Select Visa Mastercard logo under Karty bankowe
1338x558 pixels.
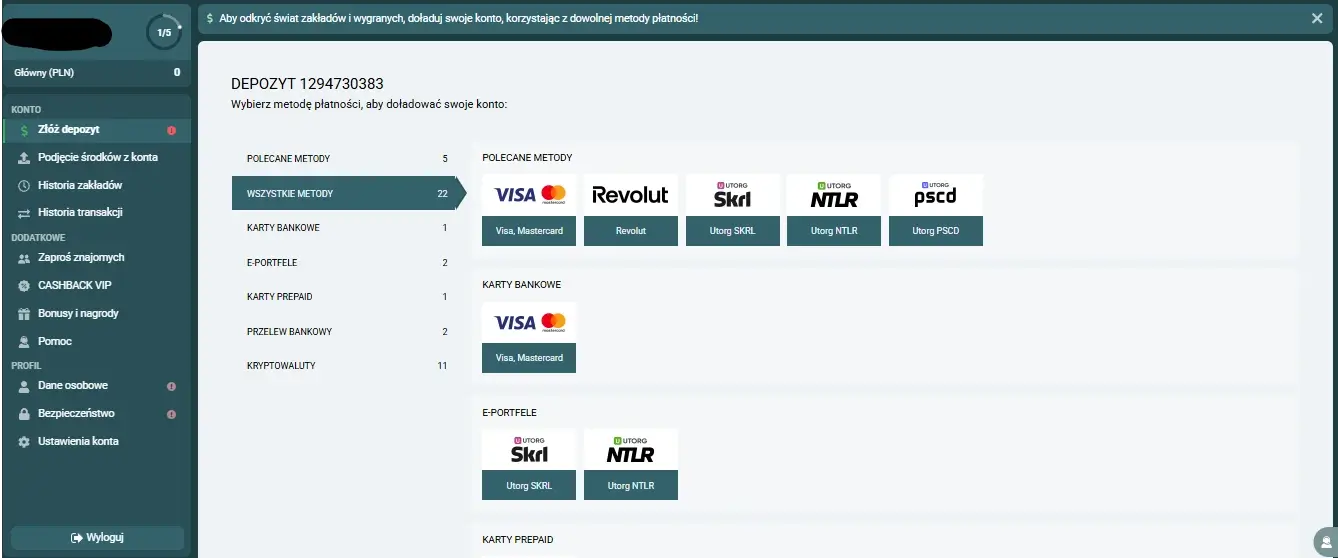tap(529, 322)
